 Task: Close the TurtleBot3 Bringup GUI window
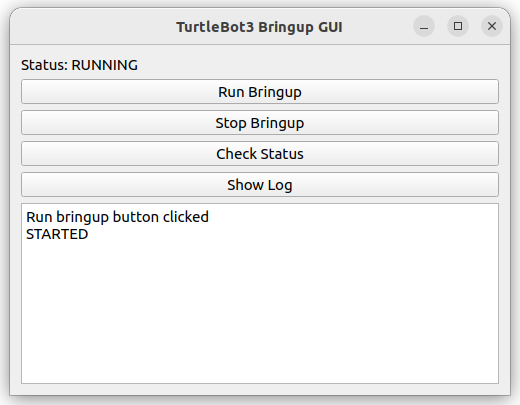click(492, 26)
